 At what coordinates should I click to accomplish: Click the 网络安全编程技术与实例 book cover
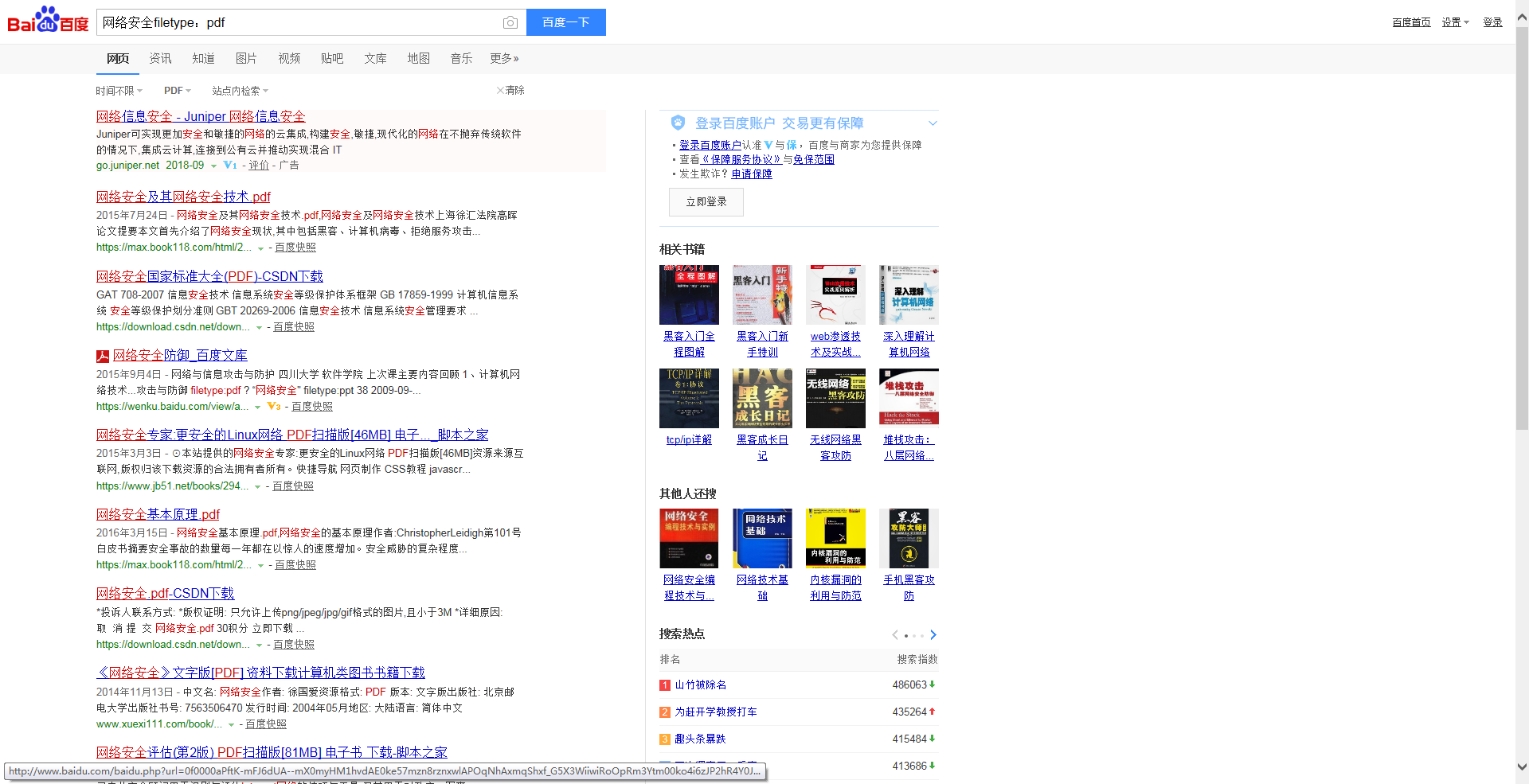coord(689,538)
